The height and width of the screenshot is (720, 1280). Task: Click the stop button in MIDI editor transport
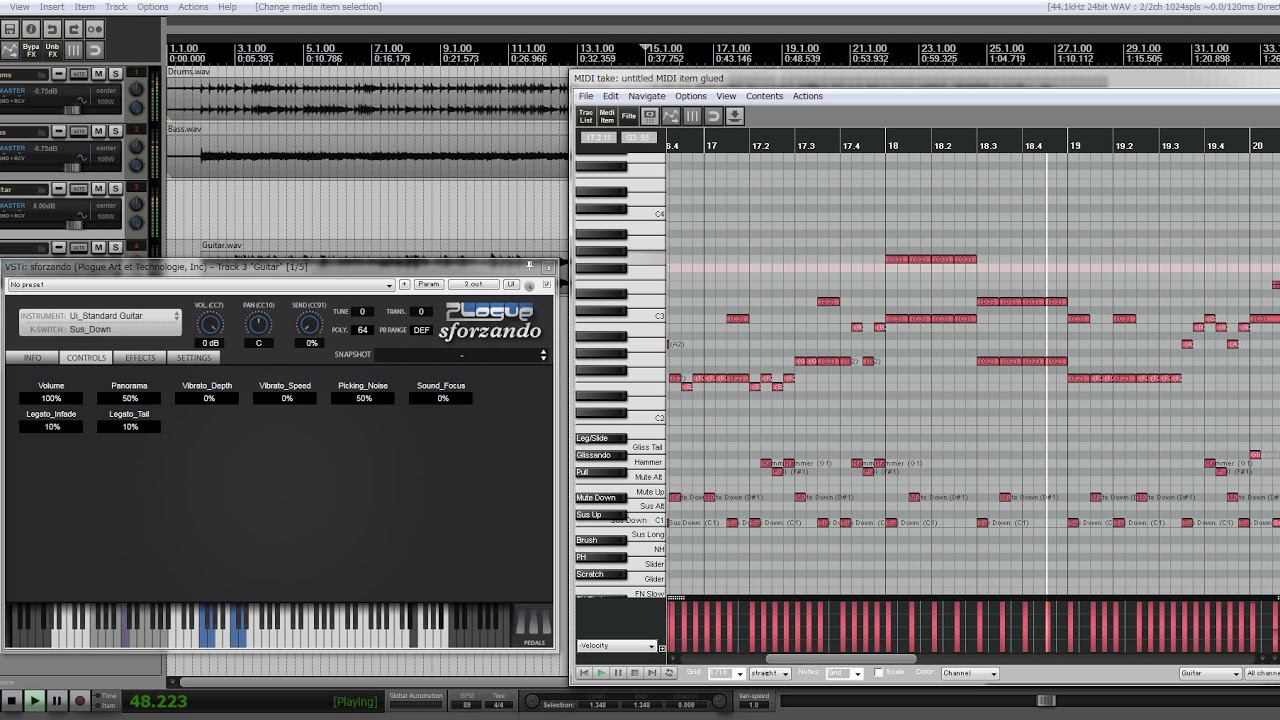click(635, 673)
